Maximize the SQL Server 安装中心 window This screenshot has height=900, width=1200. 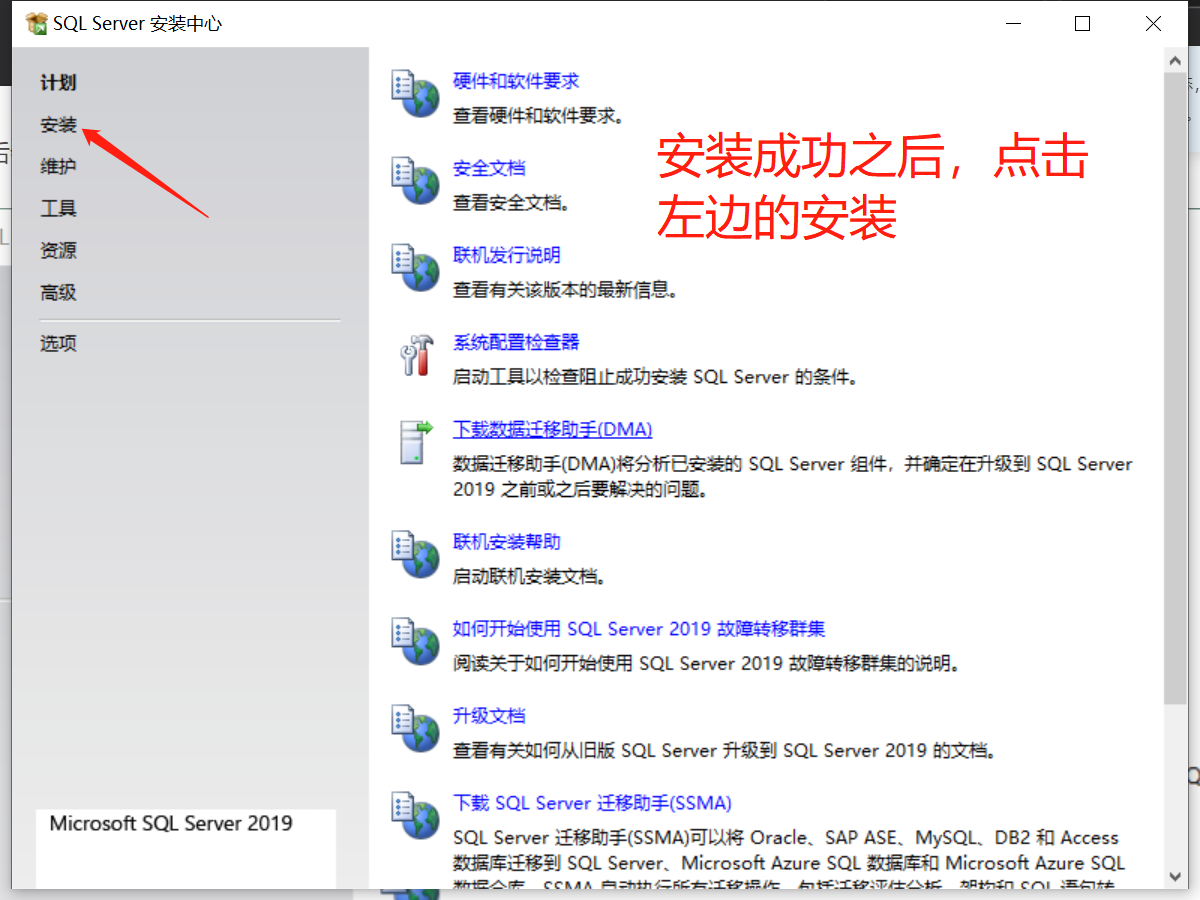pyautogui.click(x=1082, y=24)
